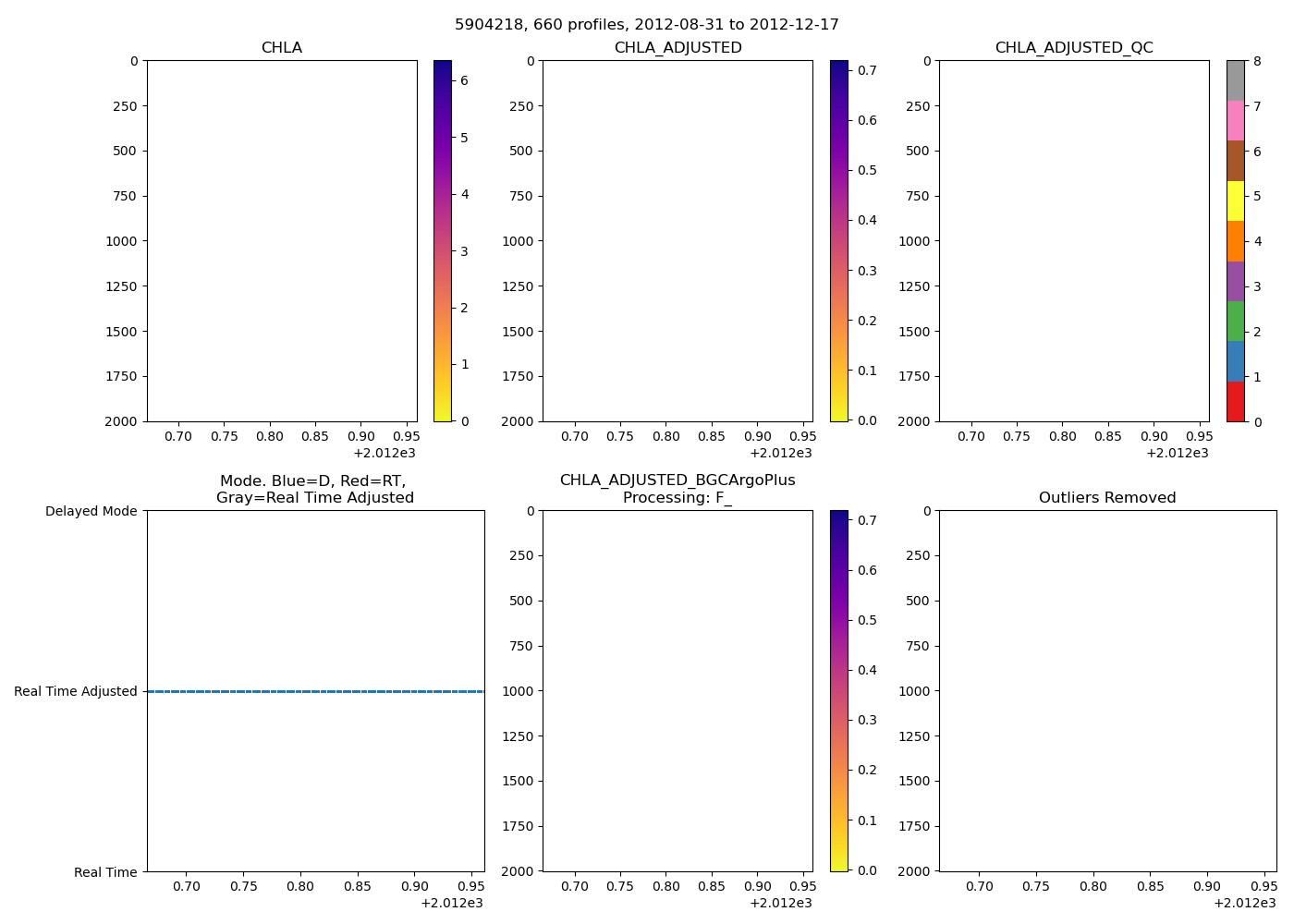Viewport: 1294px width, 924px height.
Task: Click inside the Outliers Removed plot area
Action: (1107, 690)
